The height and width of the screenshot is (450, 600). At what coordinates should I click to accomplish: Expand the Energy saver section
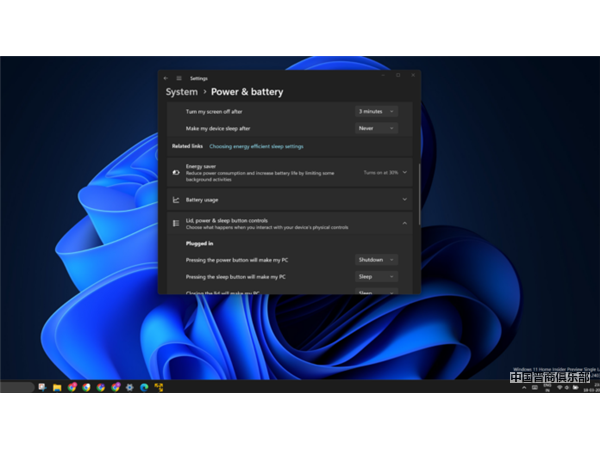(x=404, y=172)
